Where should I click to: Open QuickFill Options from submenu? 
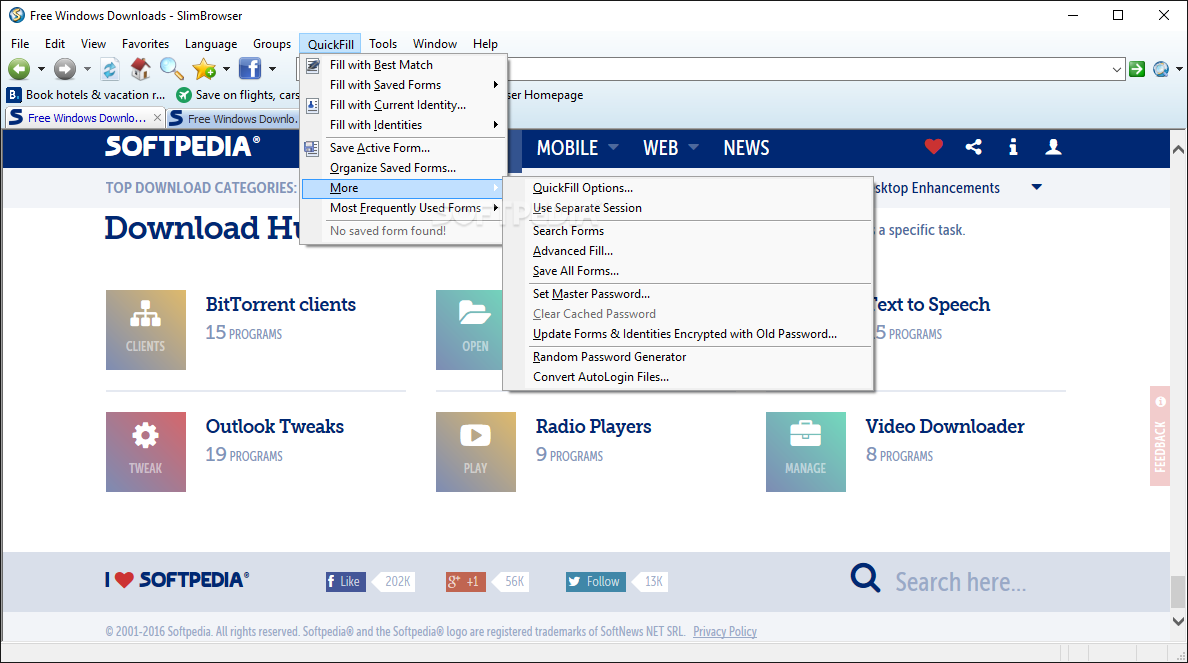click(688, 188)
